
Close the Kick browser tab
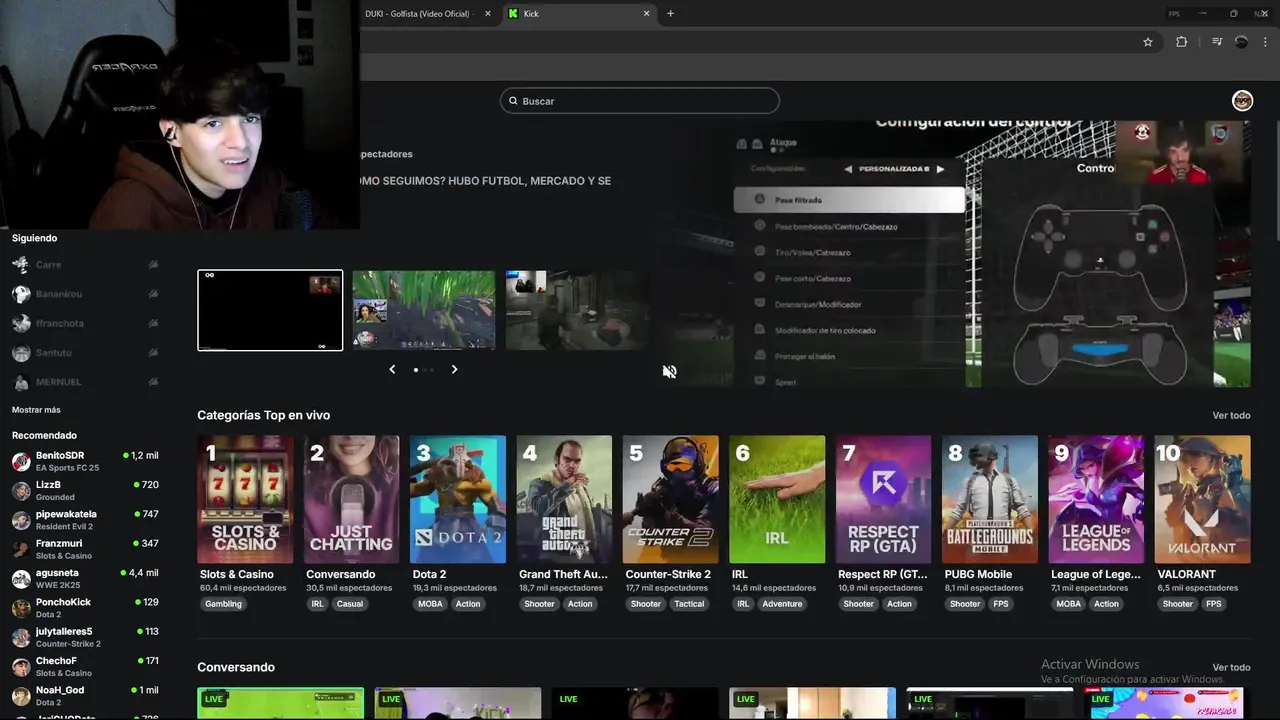pos(647,13)
